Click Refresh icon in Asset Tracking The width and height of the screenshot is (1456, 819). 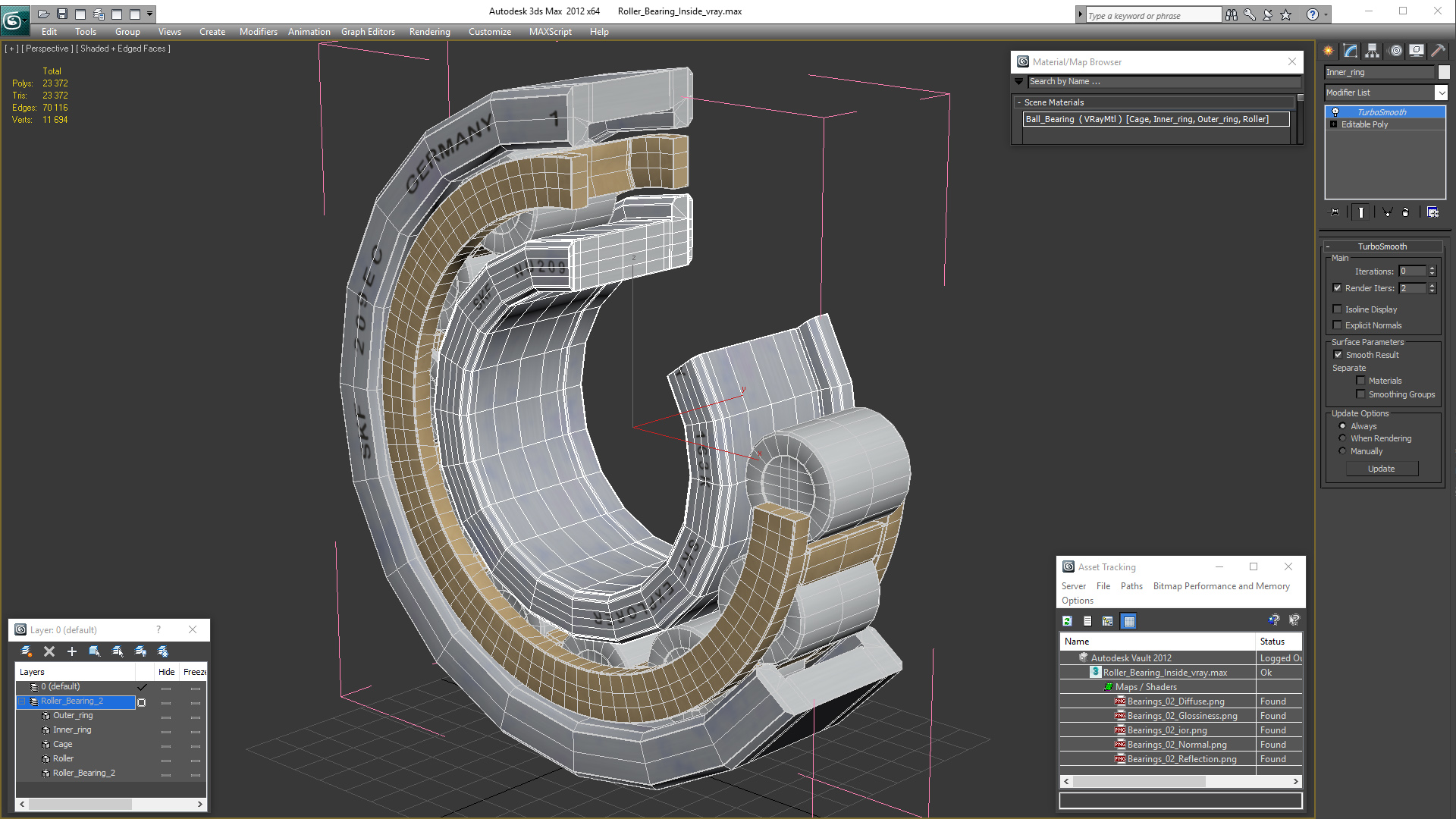click(1067, 621)
